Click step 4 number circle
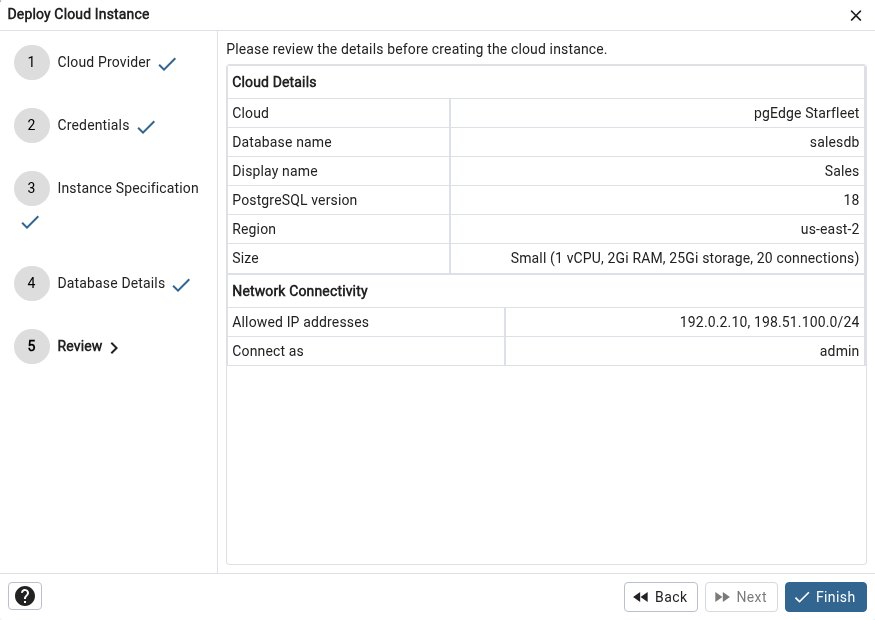This screenshot has width=875, height=620. 31,283
